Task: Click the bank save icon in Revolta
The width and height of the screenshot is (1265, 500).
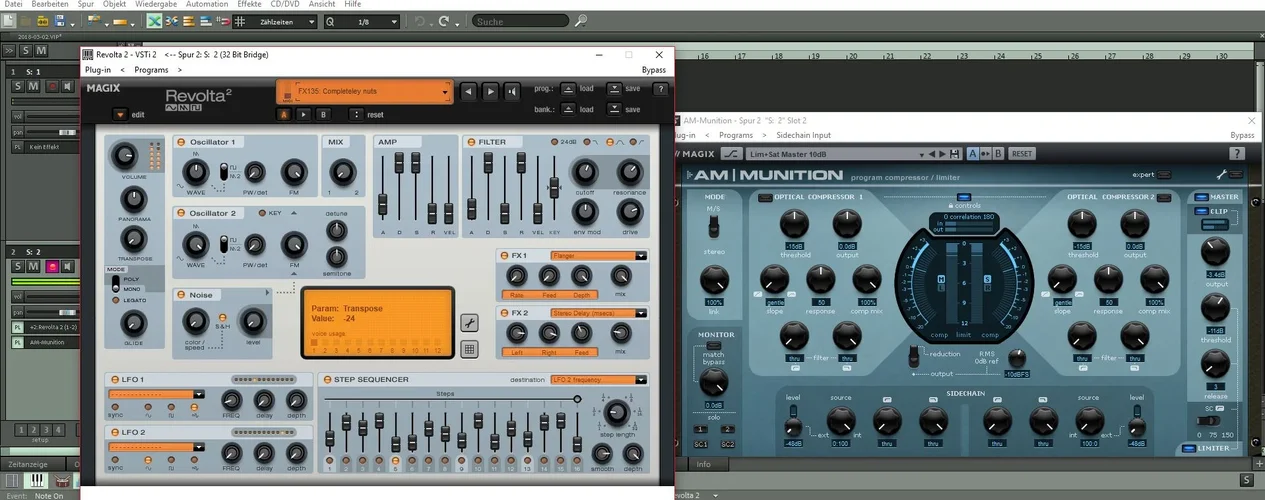Action: coord(614,110)
